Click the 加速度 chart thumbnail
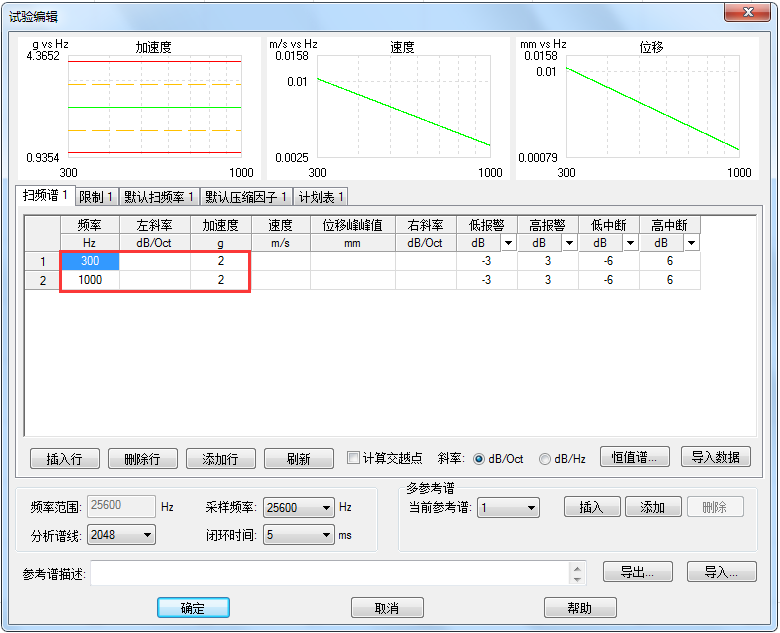This screenshot has width=780, height=633. click(x=139, y=108)
